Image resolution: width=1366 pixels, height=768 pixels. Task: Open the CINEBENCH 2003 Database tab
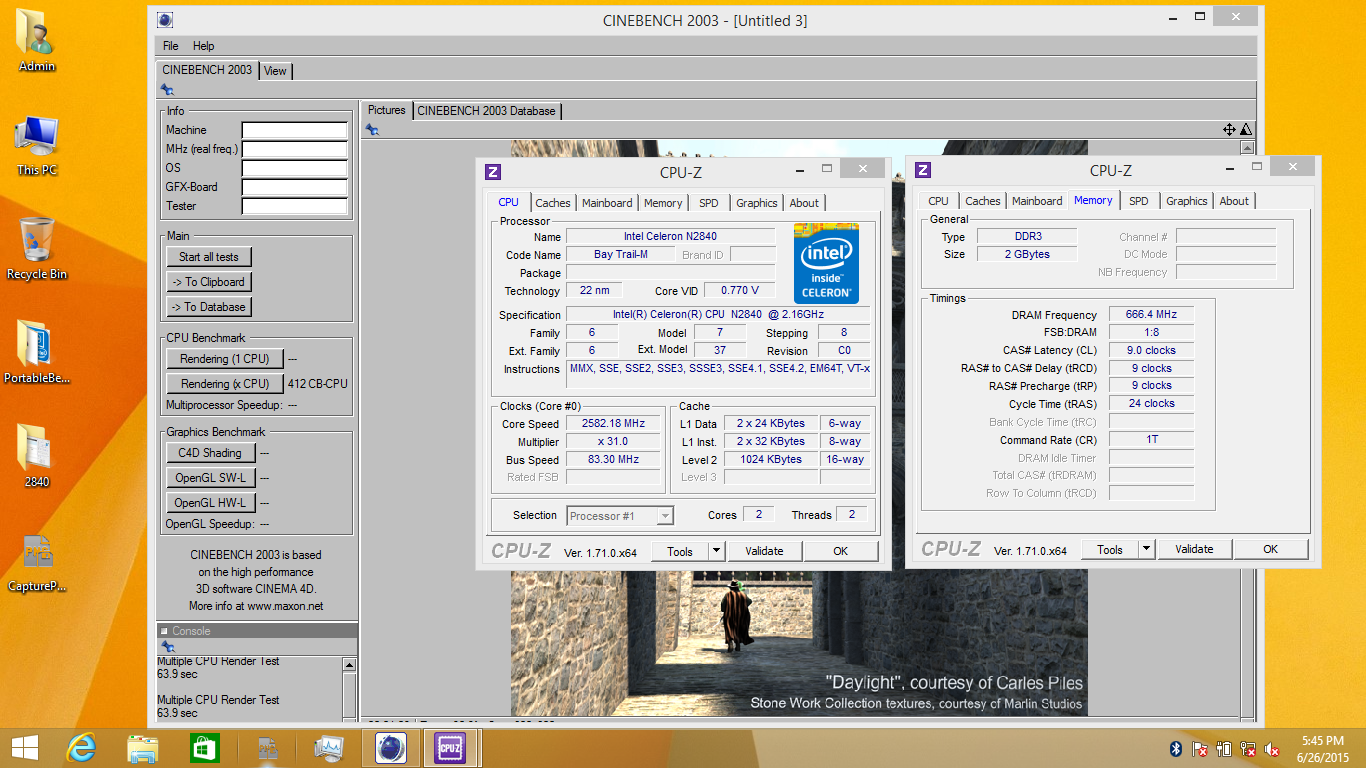click(486, 111)
